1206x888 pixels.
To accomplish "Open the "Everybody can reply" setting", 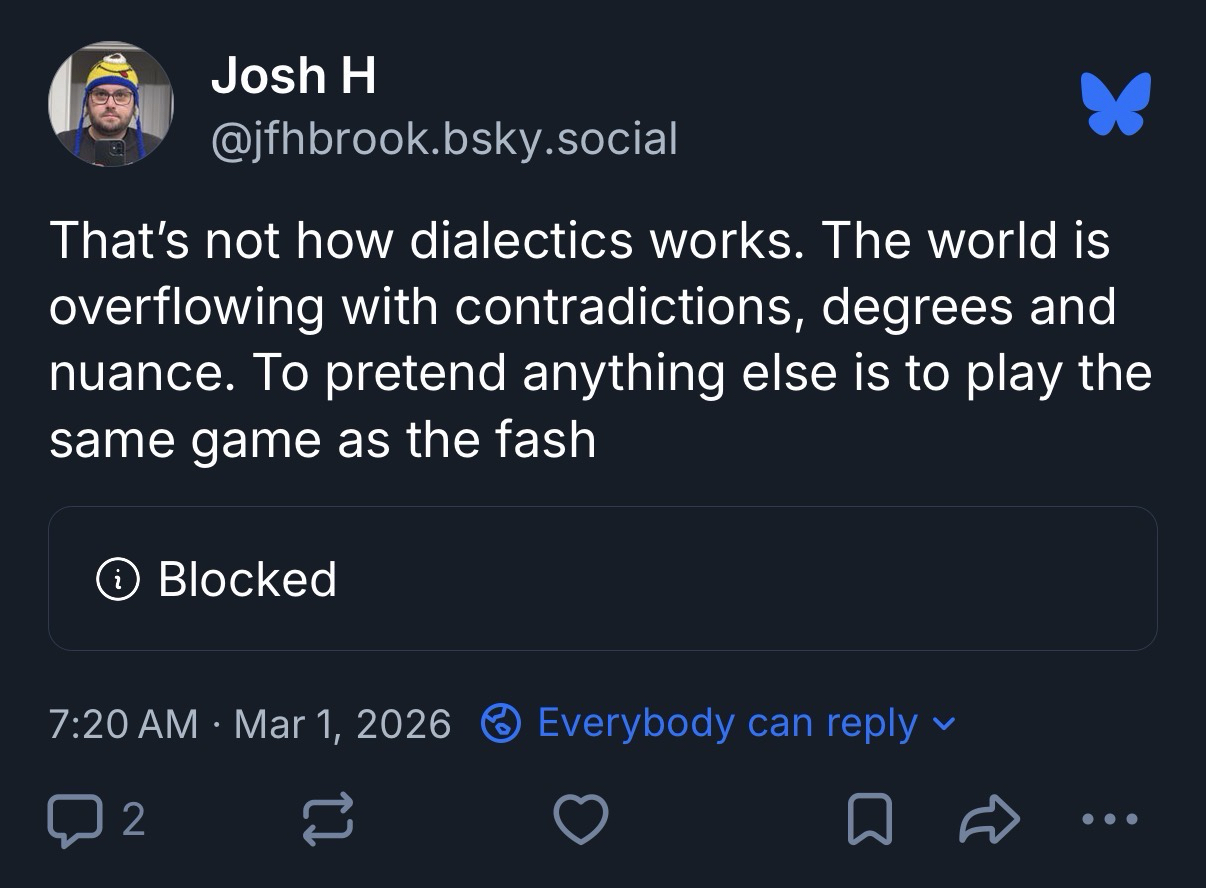I will [x=727, y=723].
